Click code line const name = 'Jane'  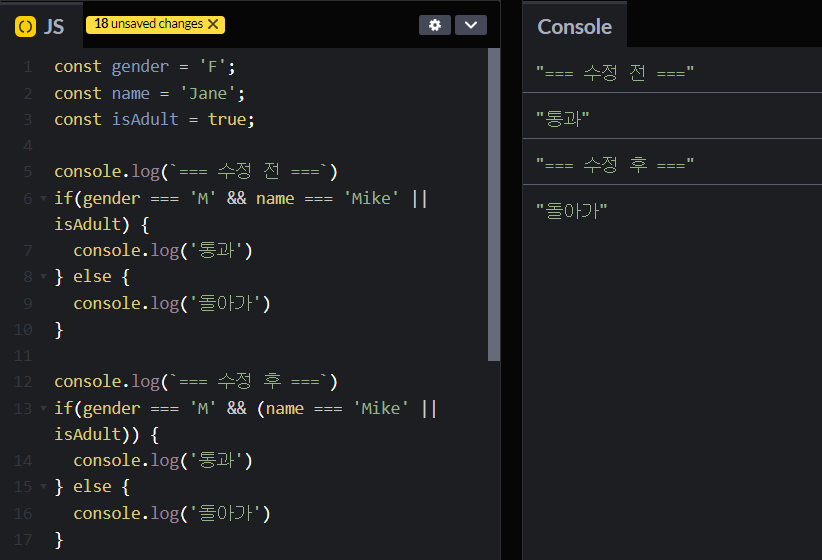[x=149, y=94]
